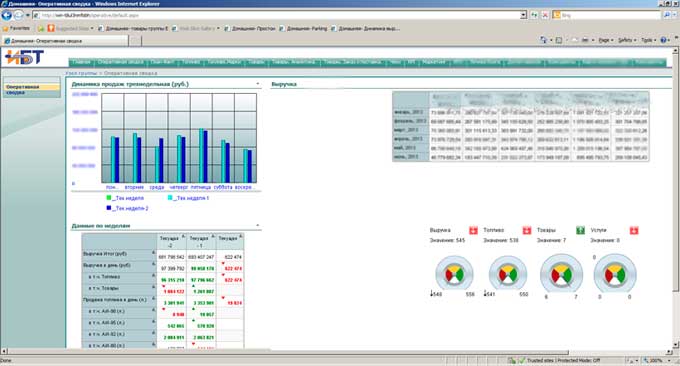This screenshot has width=680, height=366.
Task: Click the orange Suggested Sites icon
Action: click(51, 28)
